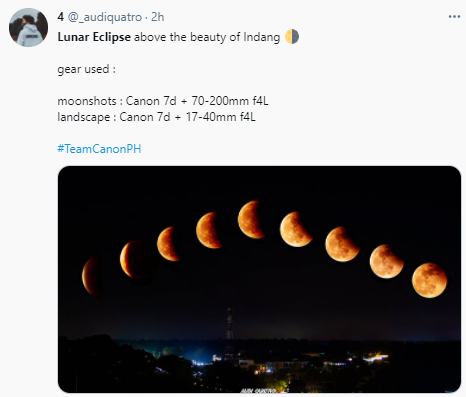Click the thinnest crescent moon in the sequence
Image resolution: width=466 pixels, height=397 pixels.
pyautogui.click(x=92, y=276)
